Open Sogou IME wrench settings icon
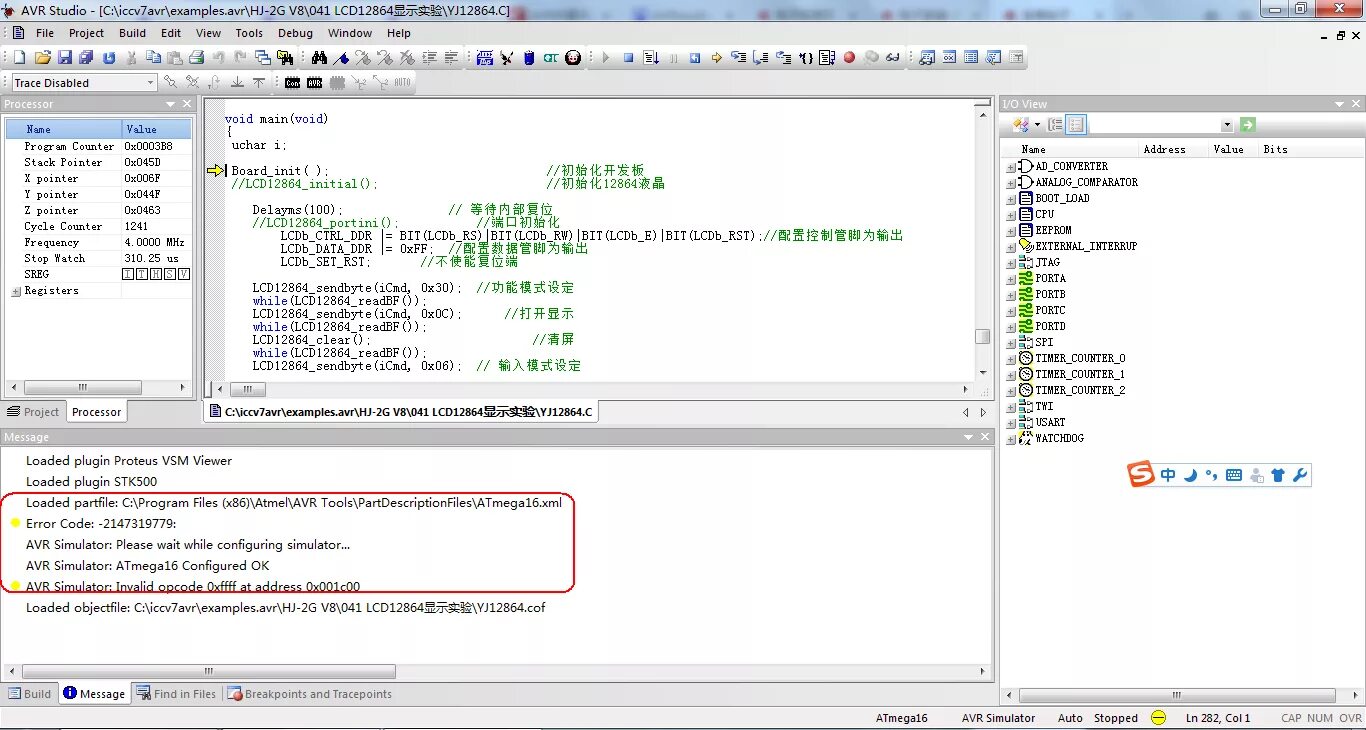This screenshot has height=730, width=1366. [x=1300, y=475]
